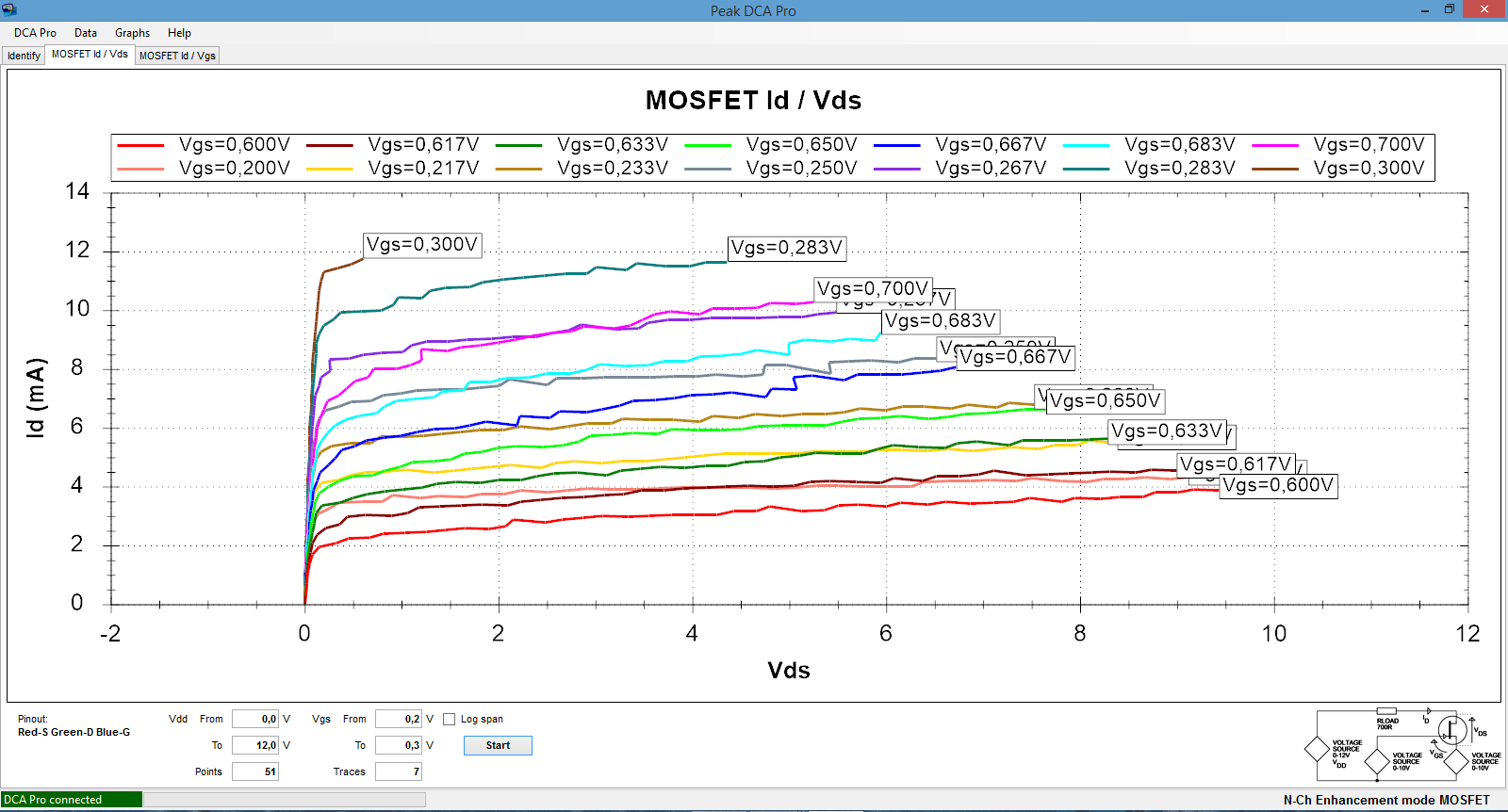Viewport: 1508px width, 812px height.
Task: Click magenta legend swatch for Vgs=0,700V
Action: click(1275, 145)
